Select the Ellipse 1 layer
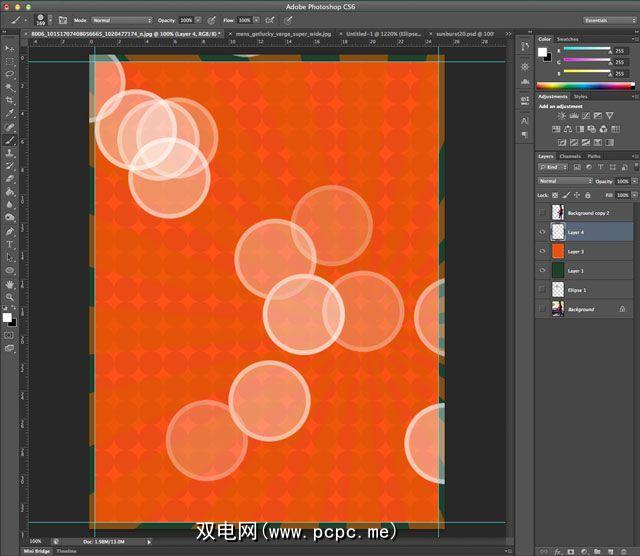 tap(580, 290)
